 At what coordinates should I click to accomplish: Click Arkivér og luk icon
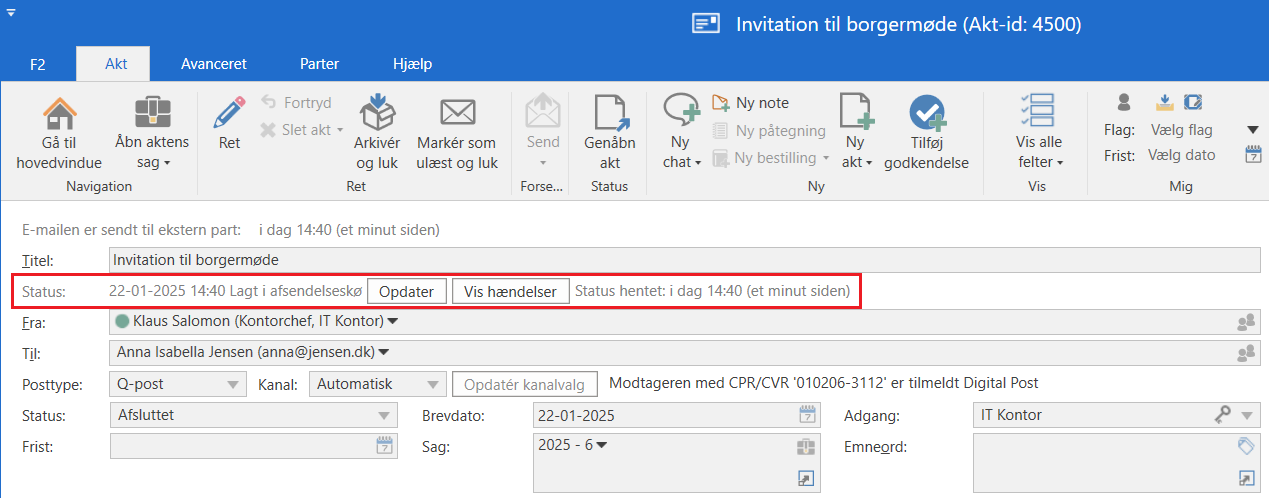coord(377,113)
